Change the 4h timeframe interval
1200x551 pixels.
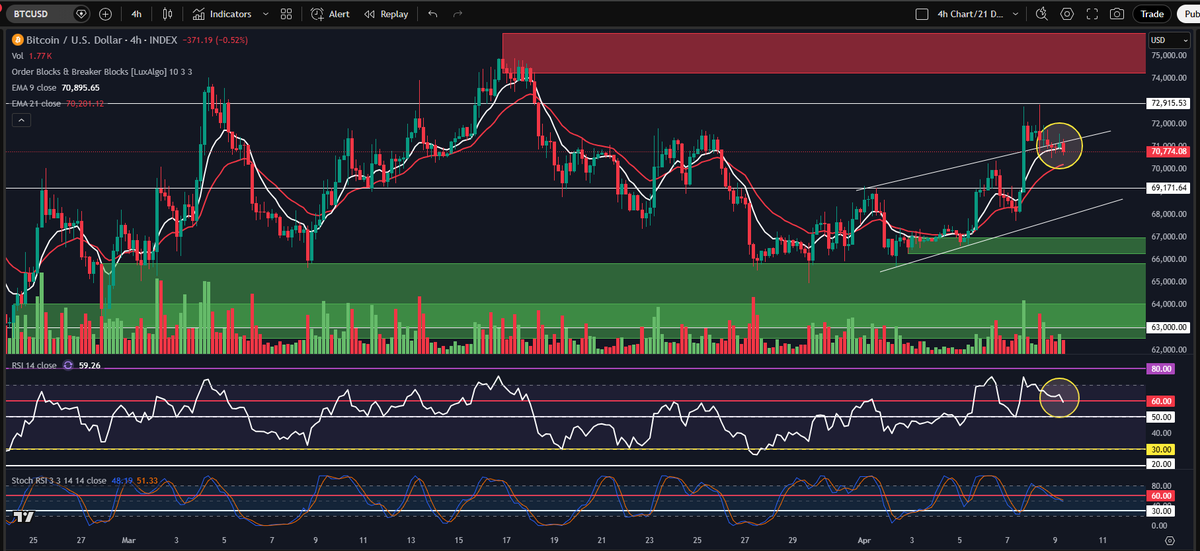pyautogui.click(x=136, y=14)
